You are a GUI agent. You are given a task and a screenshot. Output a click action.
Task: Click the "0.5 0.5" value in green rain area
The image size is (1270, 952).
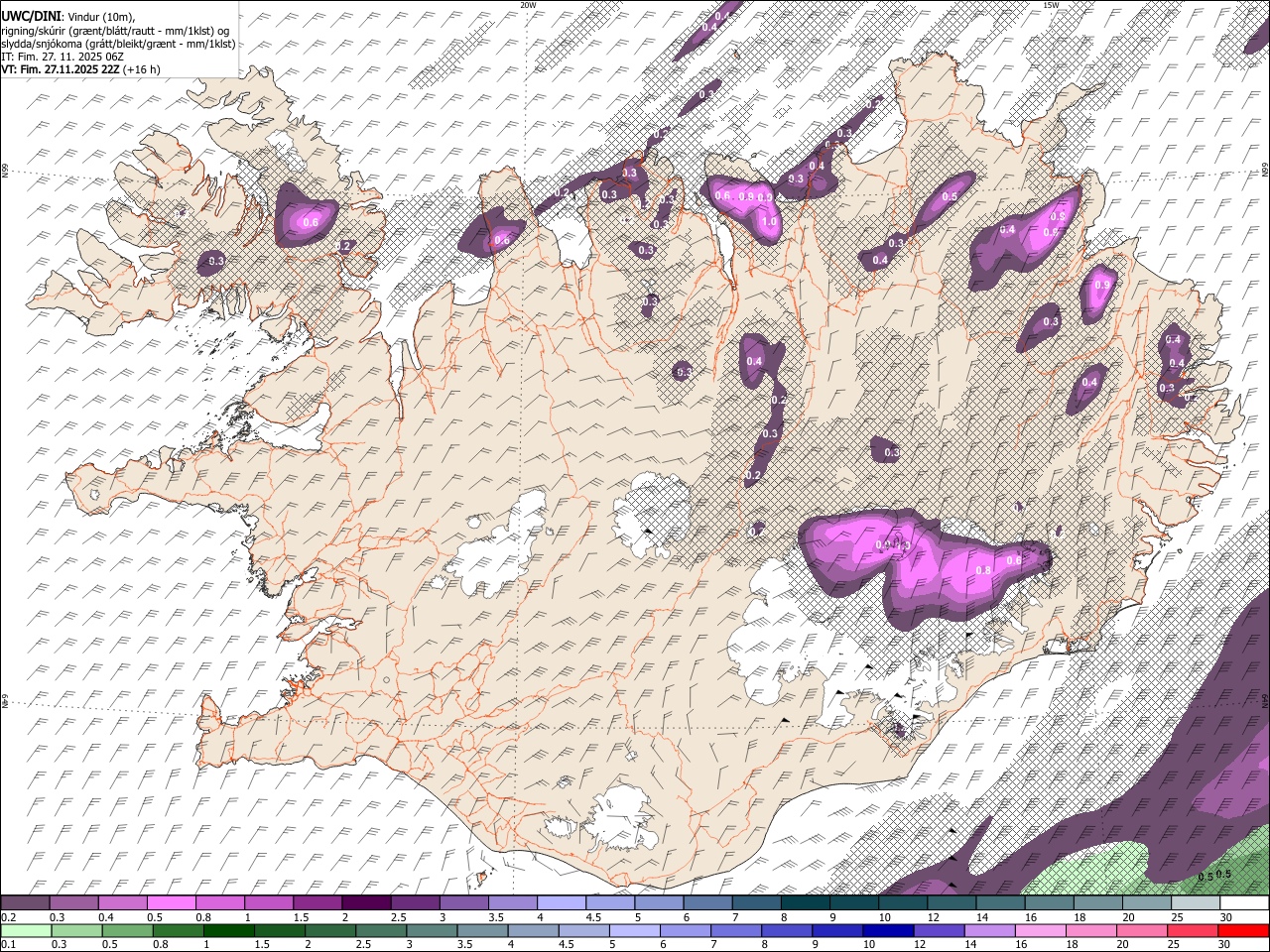[x=1214, y=875]
